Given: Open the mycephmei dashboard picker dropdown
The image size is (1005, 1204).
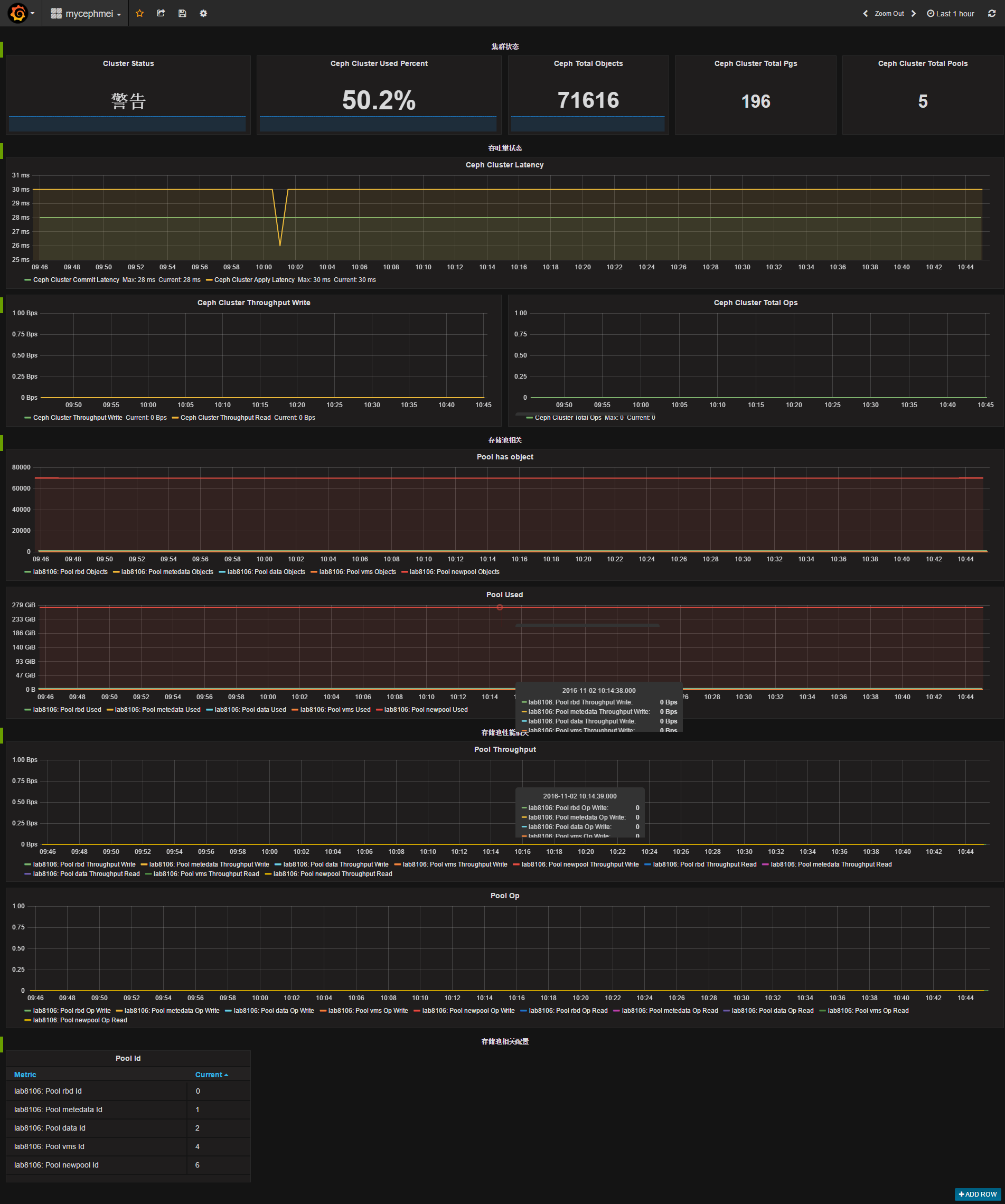Looking at the screenshot, I should [x=86, y=14].
